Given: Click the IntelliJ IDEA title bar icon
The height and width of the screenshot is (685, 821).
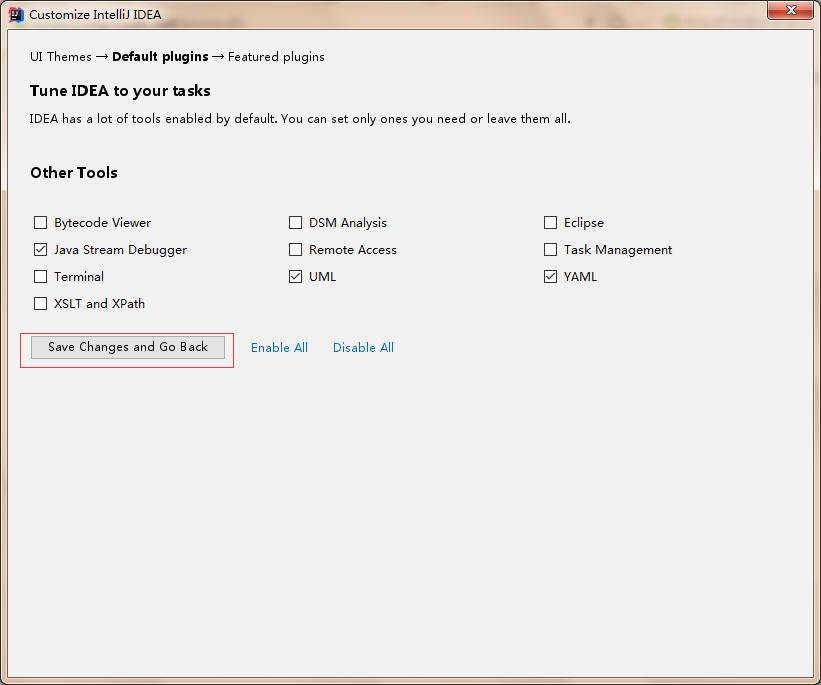Looking at the screenshot, I should (16, 15).
